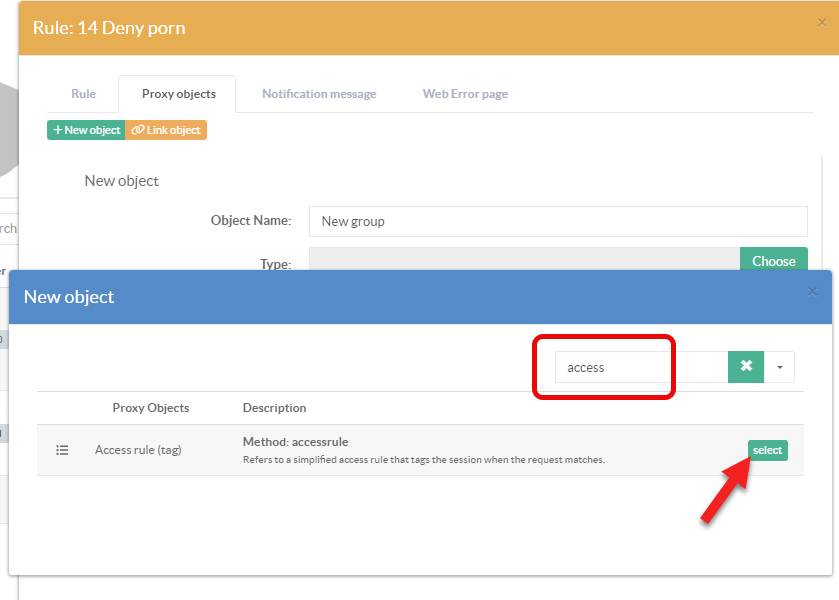This screenshot has width=839, height=600.
Task: Click the orange Link object button
Action: [166, 130]
